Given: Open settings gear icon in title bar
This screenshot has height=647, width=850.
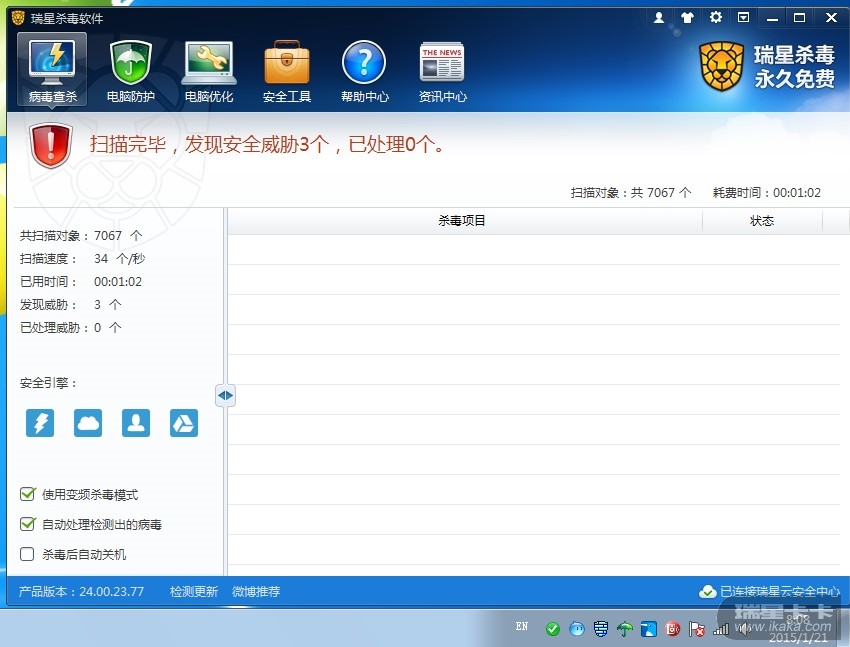Looking at the screenshot, I should [x=716, y=17].
